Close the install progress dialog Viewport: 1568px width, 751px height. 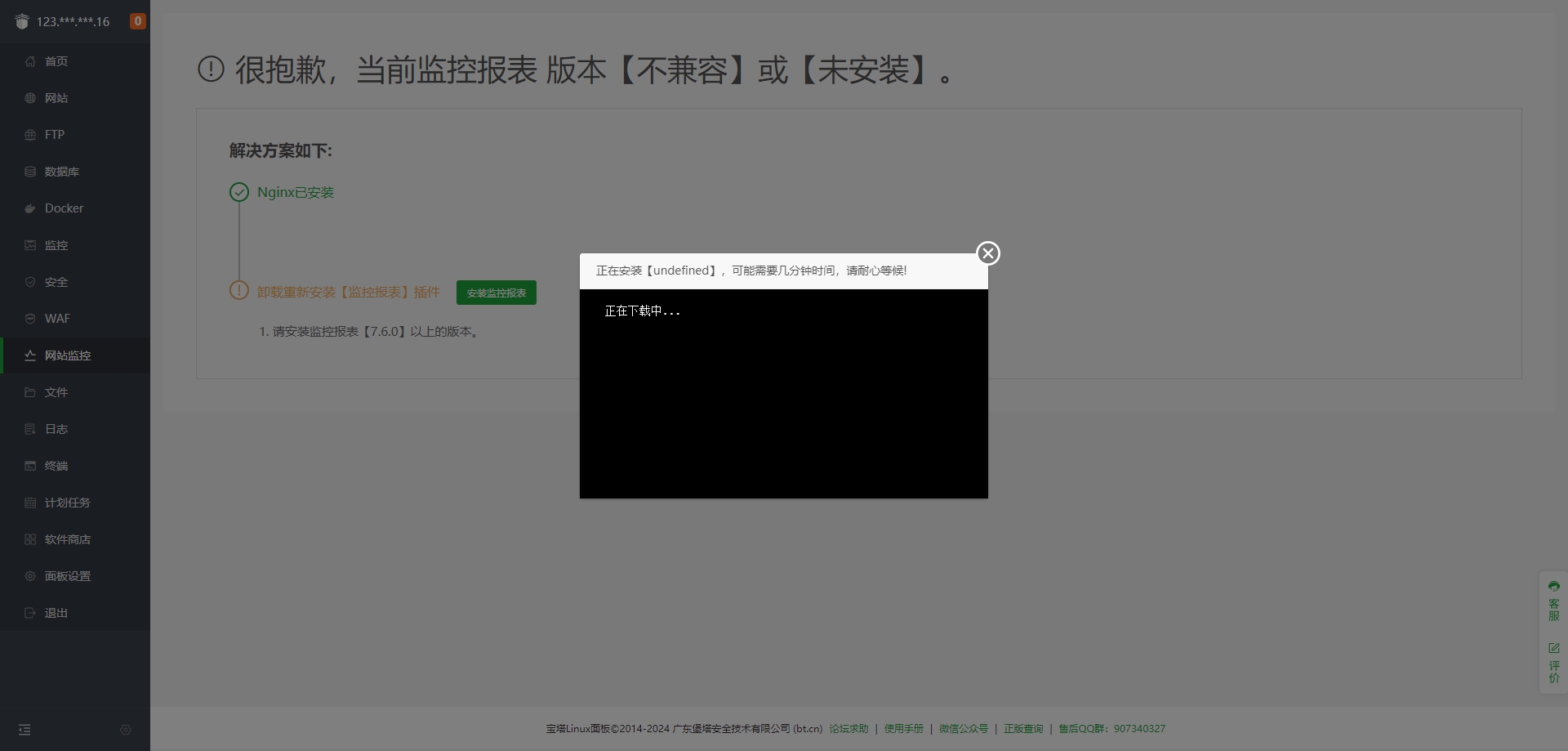(988, 253)
